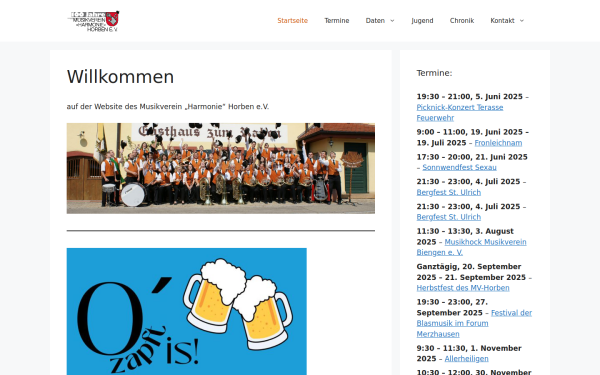Expand the Kontakt submenu chevron

point(522,21)
